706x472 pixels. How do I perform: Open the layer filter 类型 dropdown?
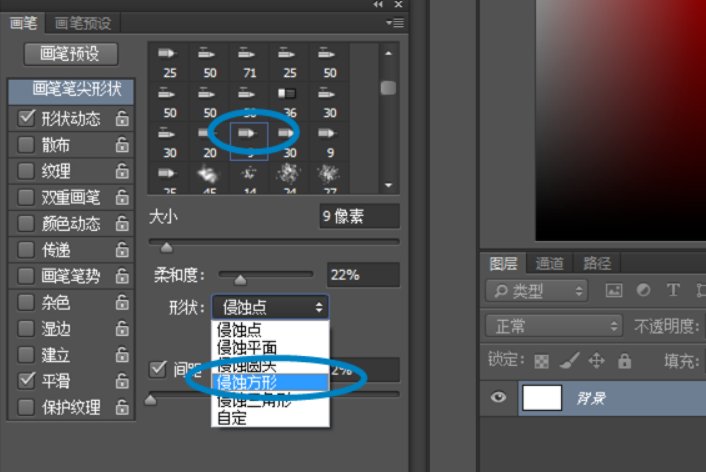[x=535, y=291]
